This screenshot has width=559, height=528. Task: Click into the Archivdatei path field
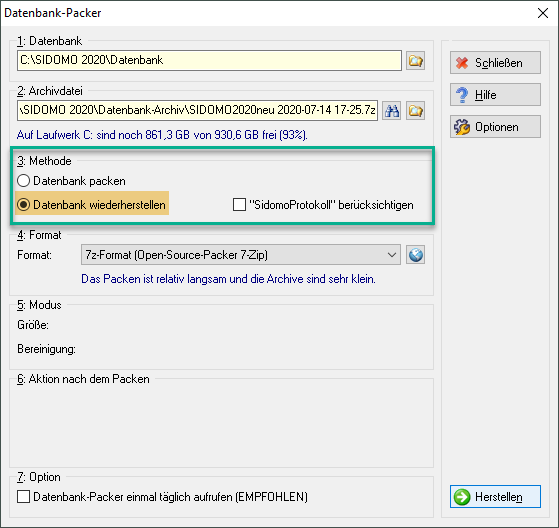[197, 111]
